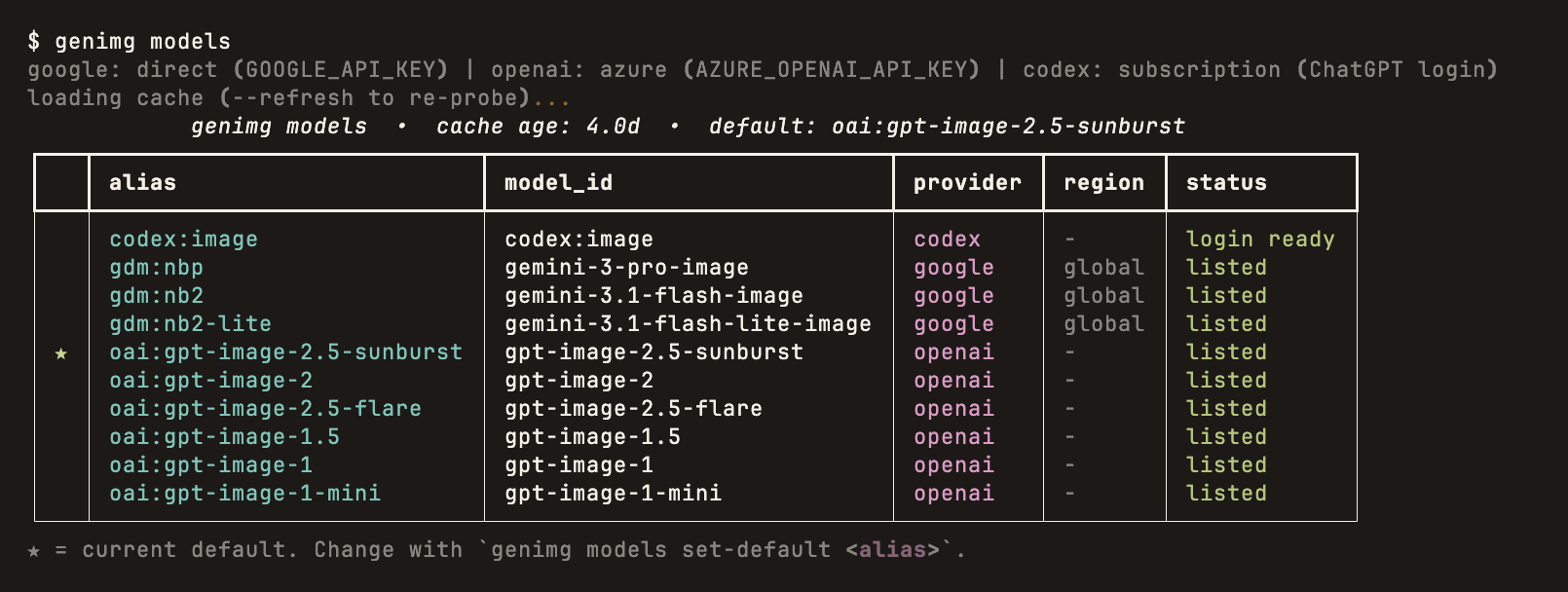Click model_id gpt-image-2.5-flare cell
Viewport: 1568px width, 592px height.
tap(633, 409)
